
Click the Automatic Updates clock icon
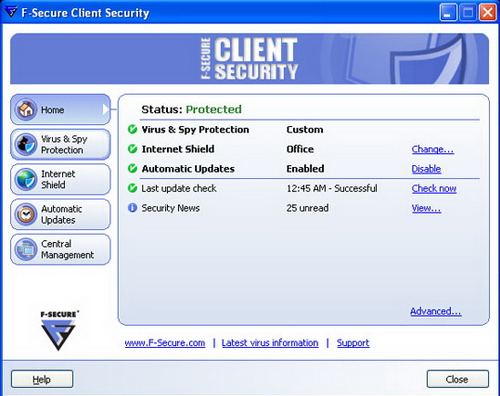26,214
